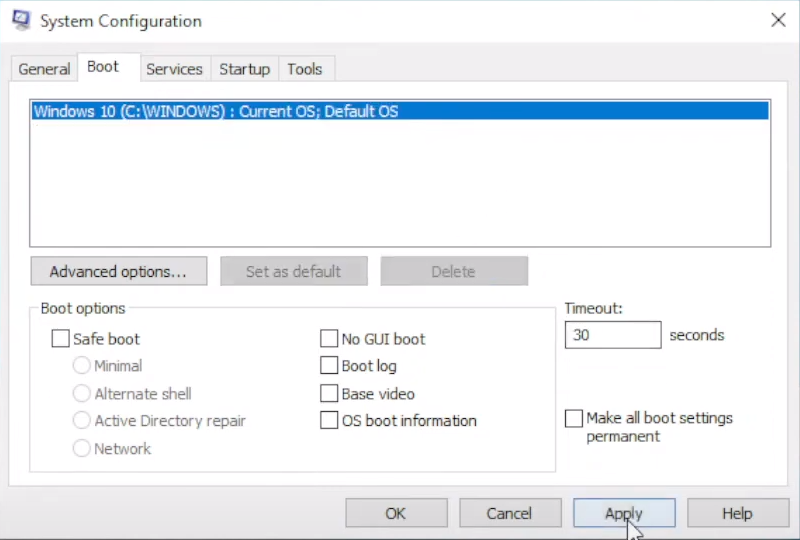This screenshot has width=800, height=540.
Task: Click the System Configuration title bar icon
Action: pos(20,20)
